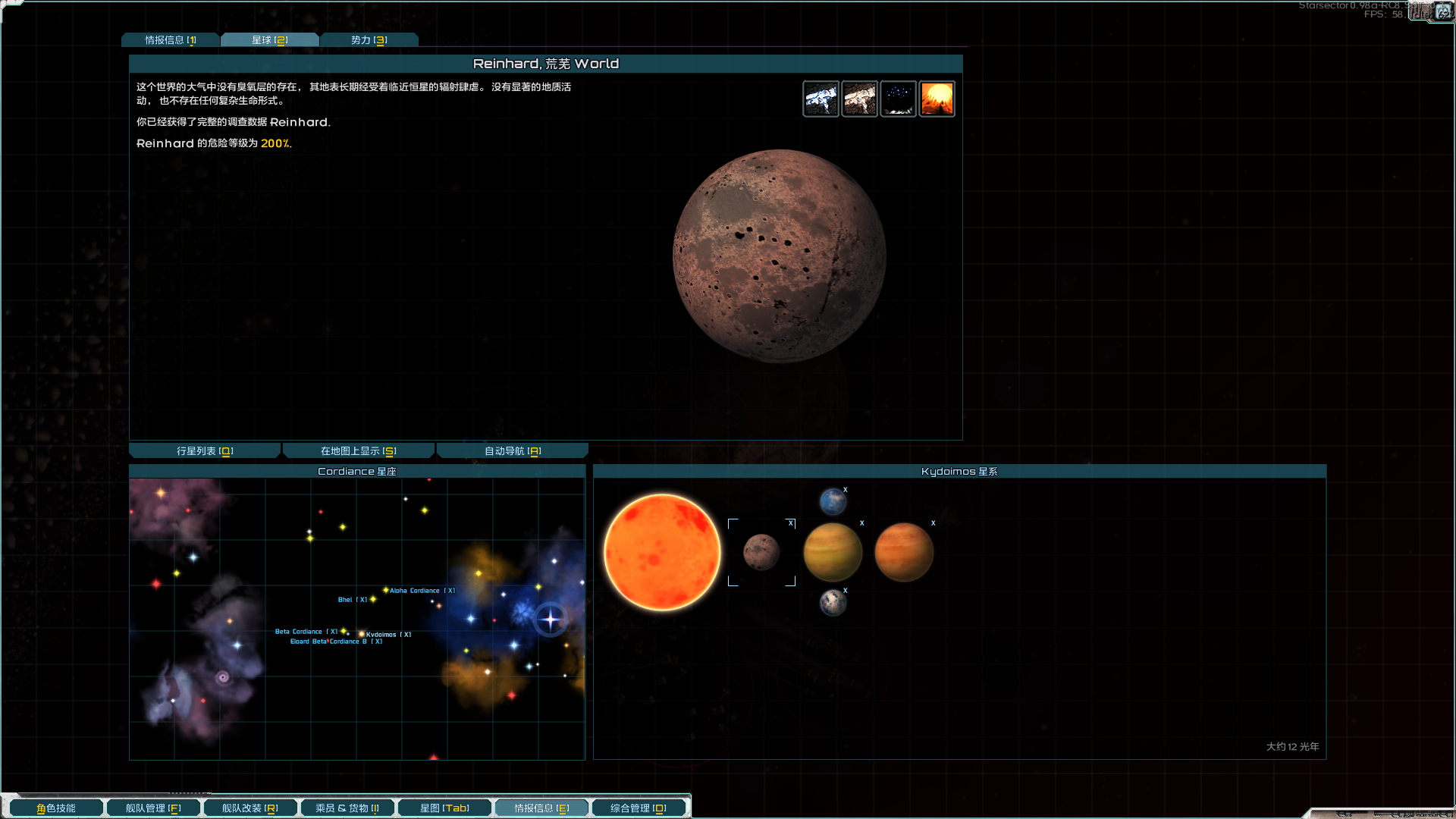The height and width of the screenshot is (819, 1456).
Task: Click the selected Reinhard planet in system view
Action: [x=761, y=552]
